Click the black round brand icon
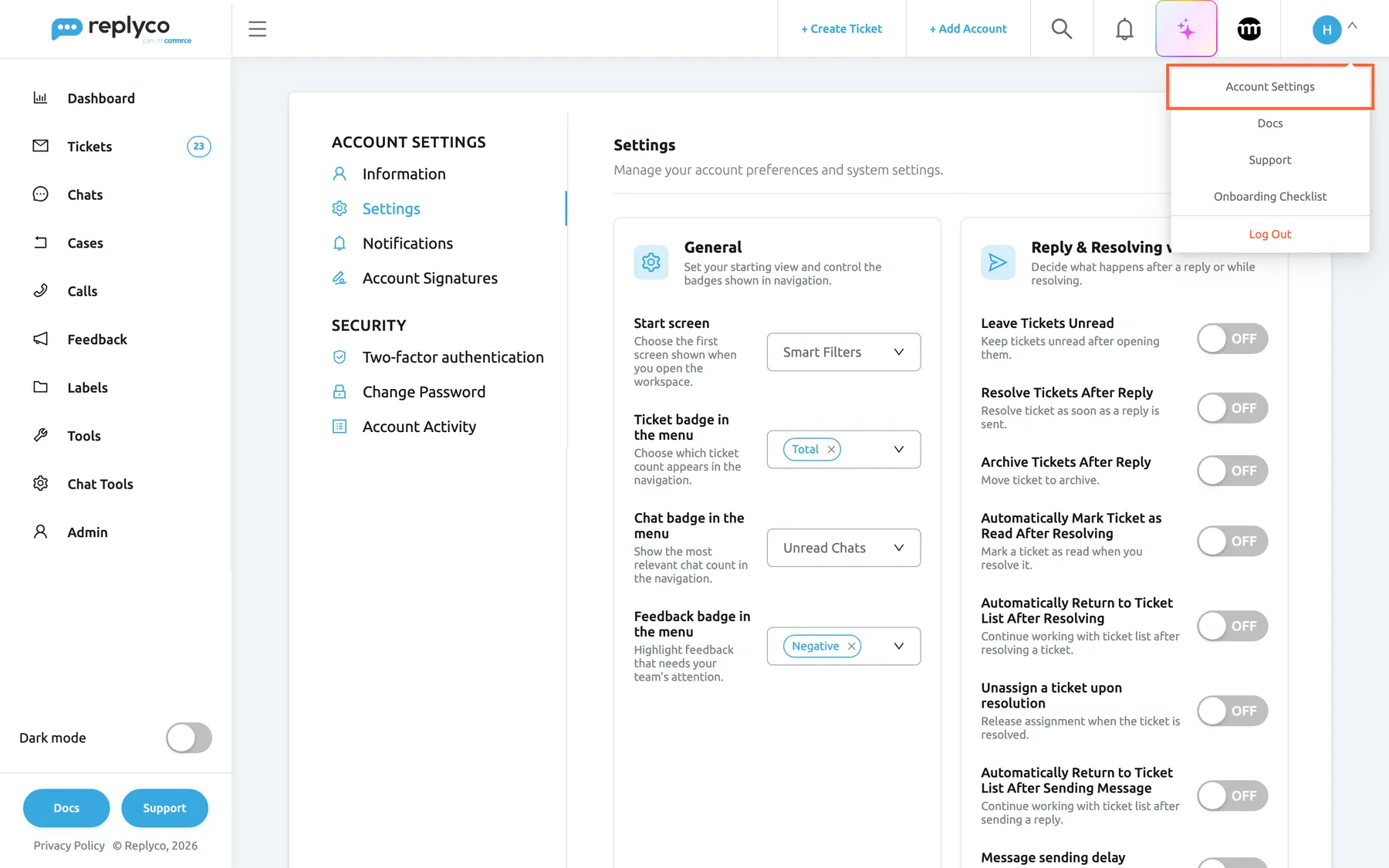This screenshot has height=868, width=1389. tap(1249, 29)
